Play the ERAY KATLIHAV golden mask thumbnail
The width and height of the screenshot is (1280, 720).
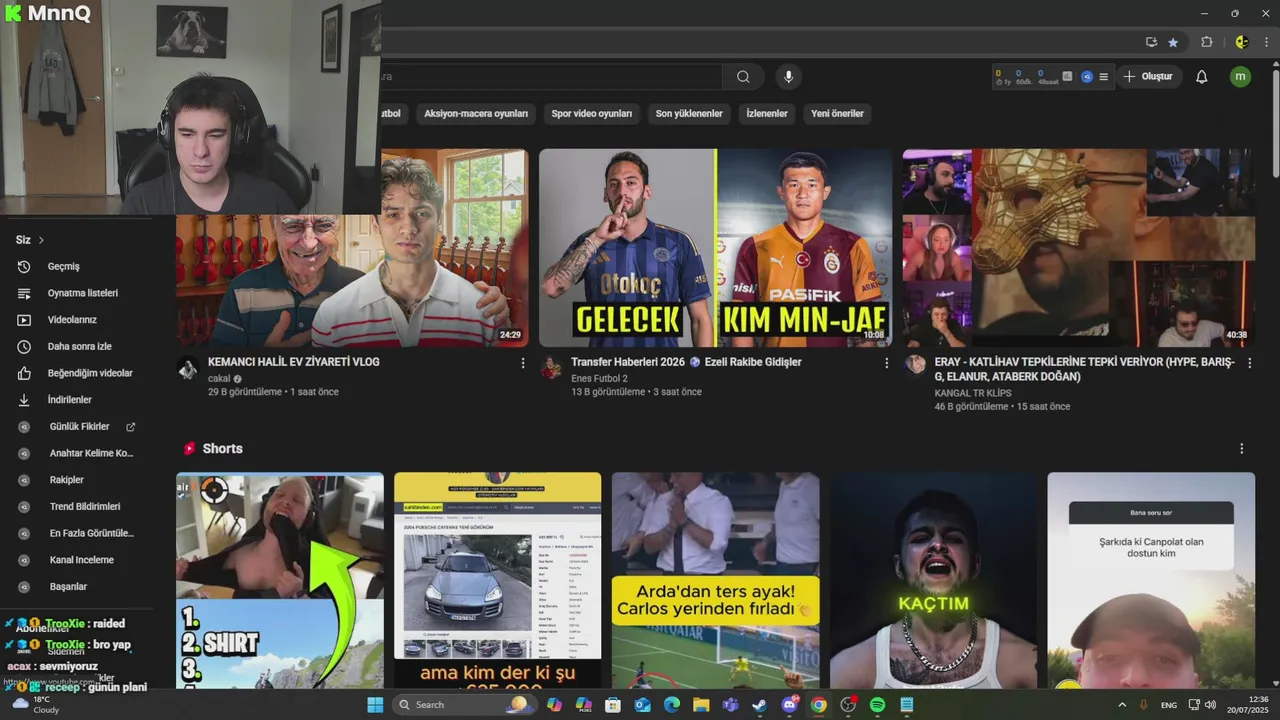[x=1078, y=248]
